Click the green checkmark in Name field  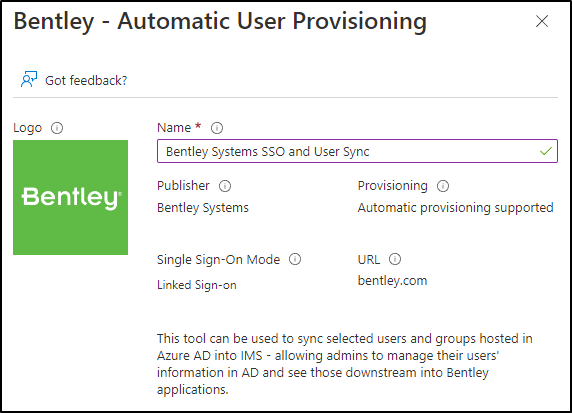[546, 151]
